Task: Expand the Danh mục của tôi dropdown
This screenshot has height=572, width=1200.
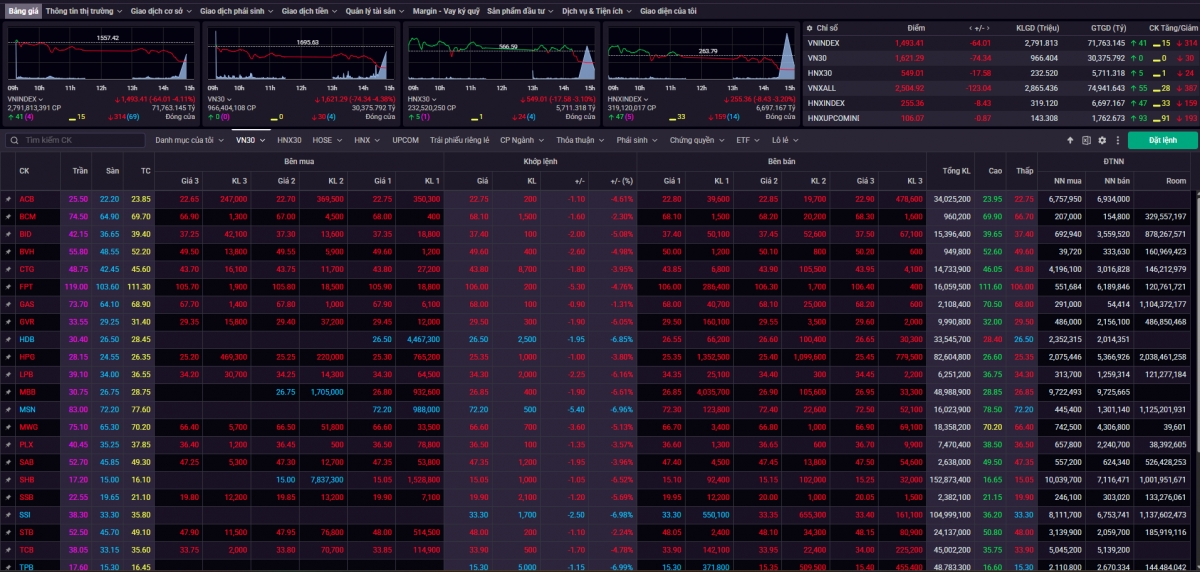Action: pyautogui.click(x=190, y=141)
